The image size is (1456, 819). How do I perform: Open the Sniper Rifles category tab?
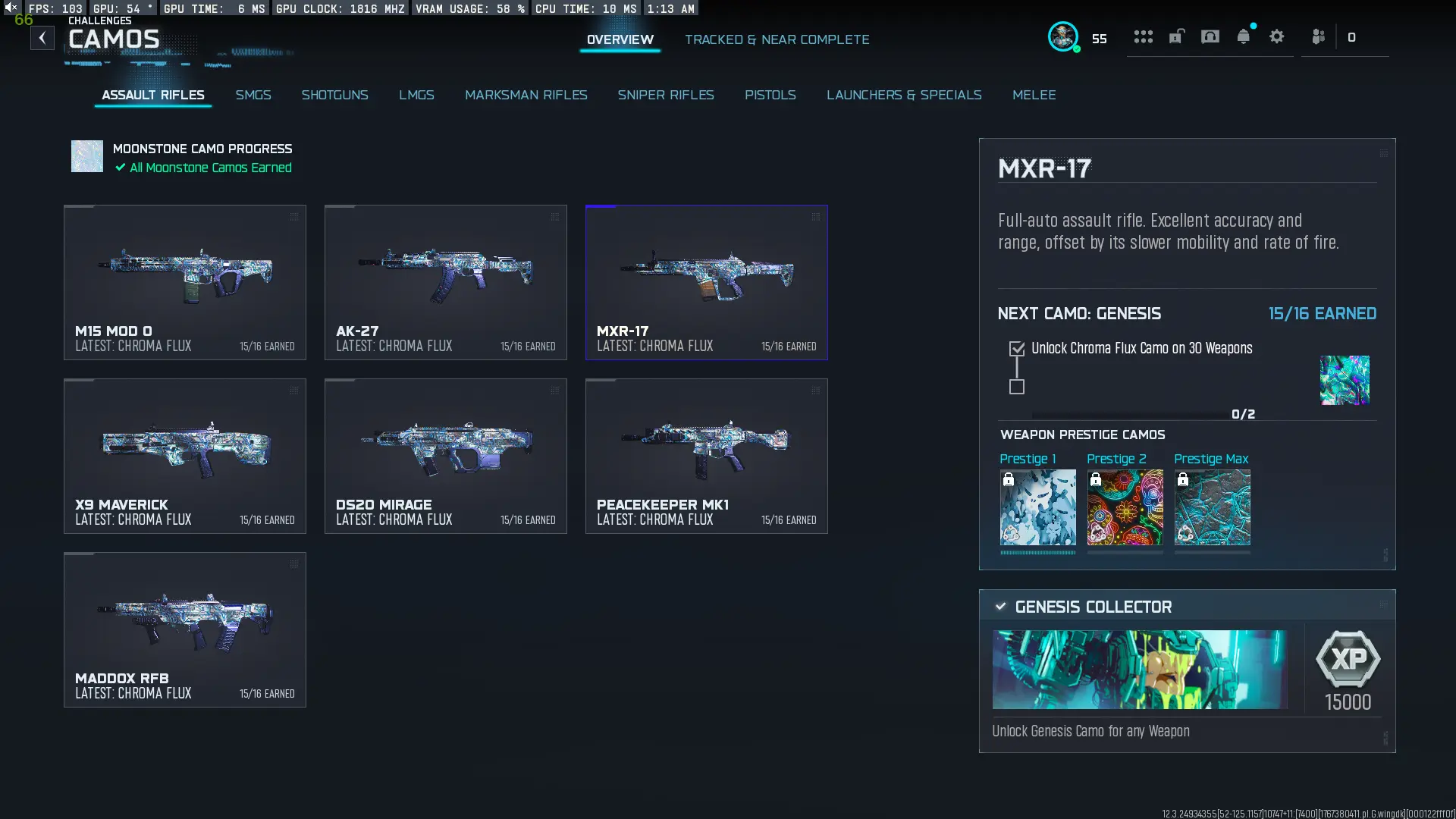[666, 95]
